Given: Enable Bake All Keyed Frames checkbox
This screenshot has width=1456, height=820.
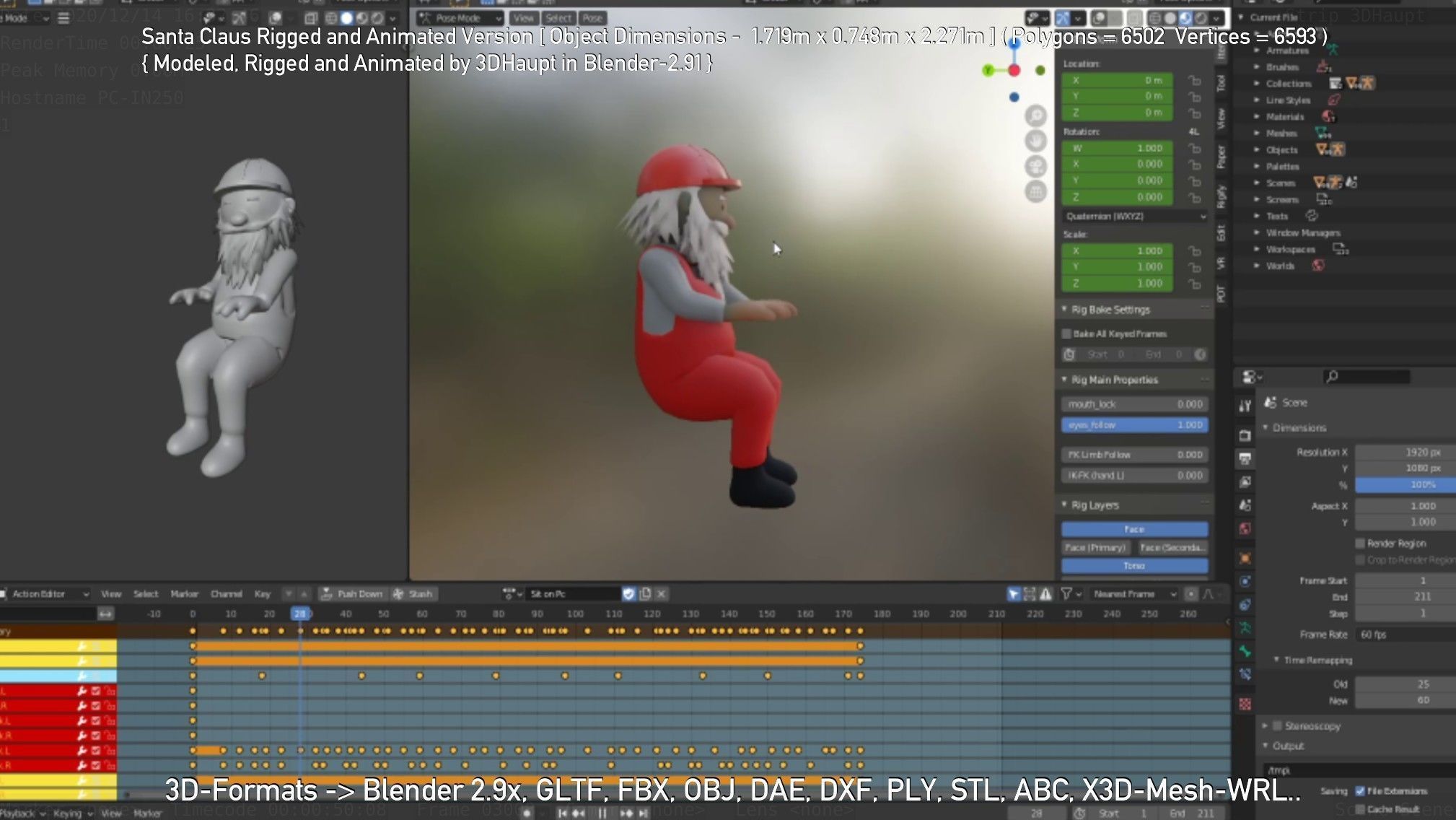Looking at the screenshot, I should 1066,333.
